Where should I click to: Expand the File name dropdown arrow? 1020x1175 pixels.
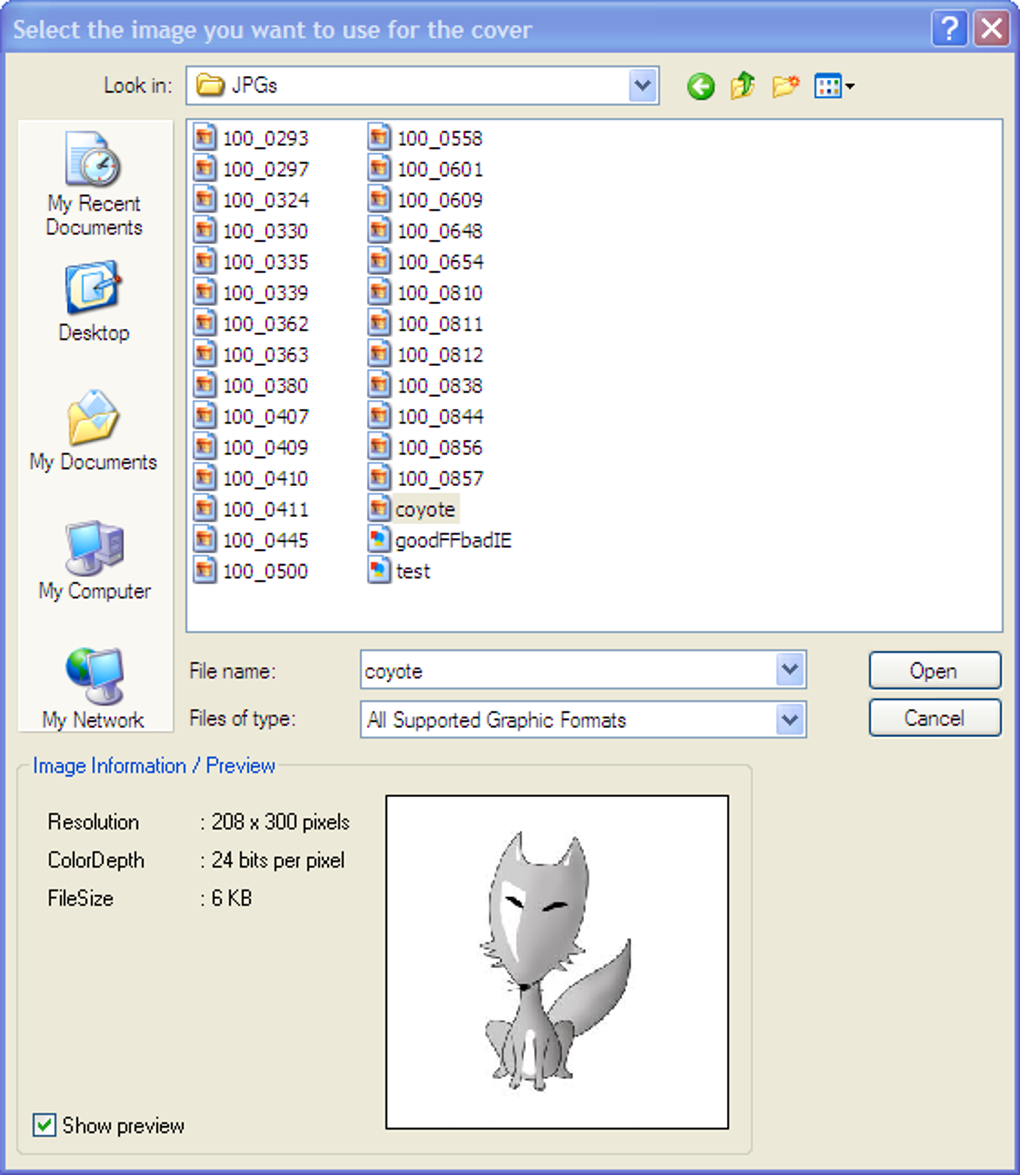tap(789, 669)
